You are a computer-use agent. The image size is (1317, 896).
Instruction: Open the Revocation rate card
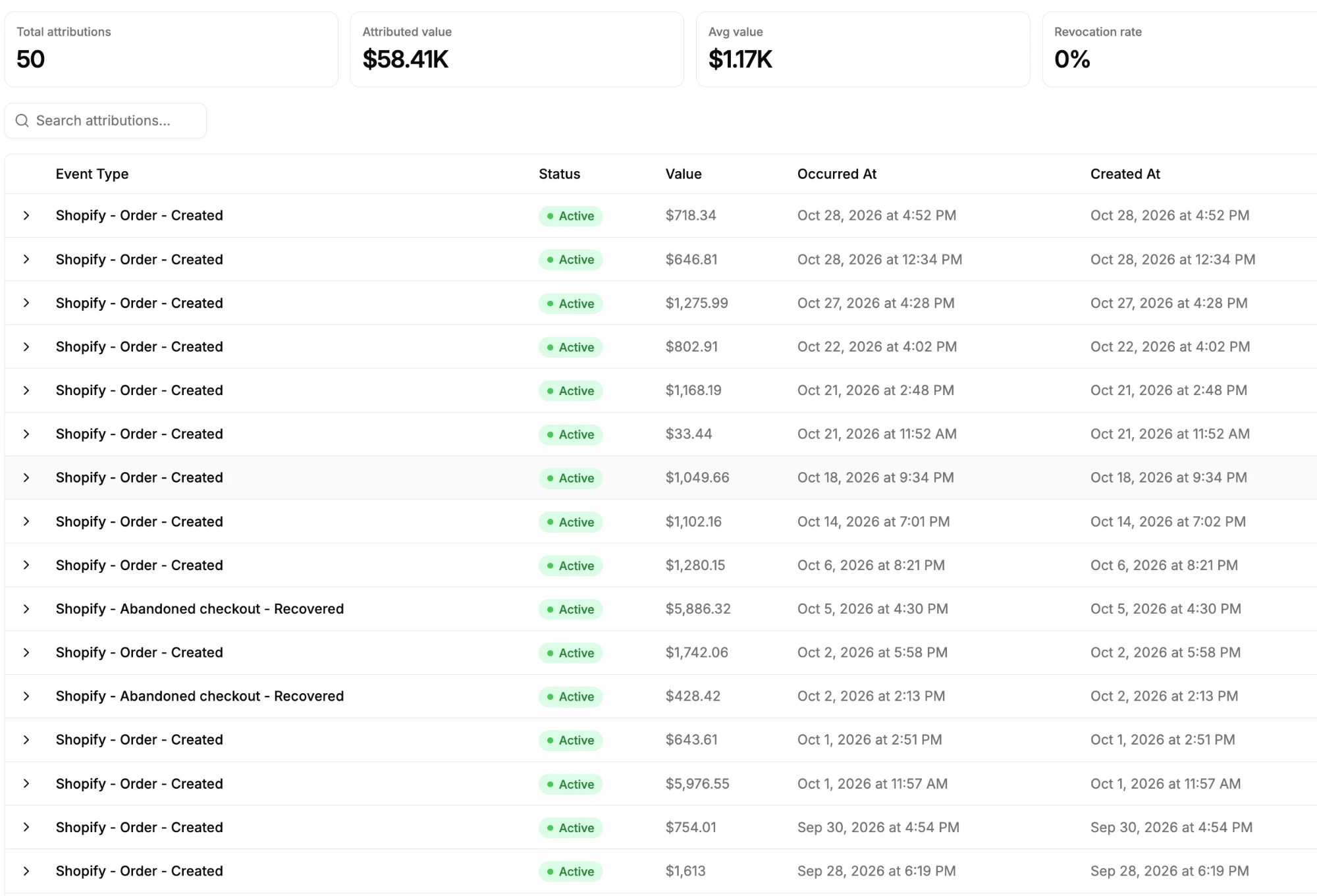click(x=1180, y=49)
